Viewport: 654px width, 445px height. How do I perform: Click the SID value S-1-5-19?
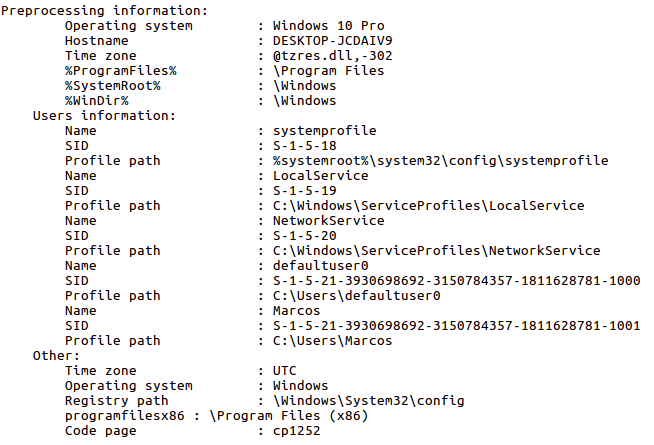coord(307,190)
